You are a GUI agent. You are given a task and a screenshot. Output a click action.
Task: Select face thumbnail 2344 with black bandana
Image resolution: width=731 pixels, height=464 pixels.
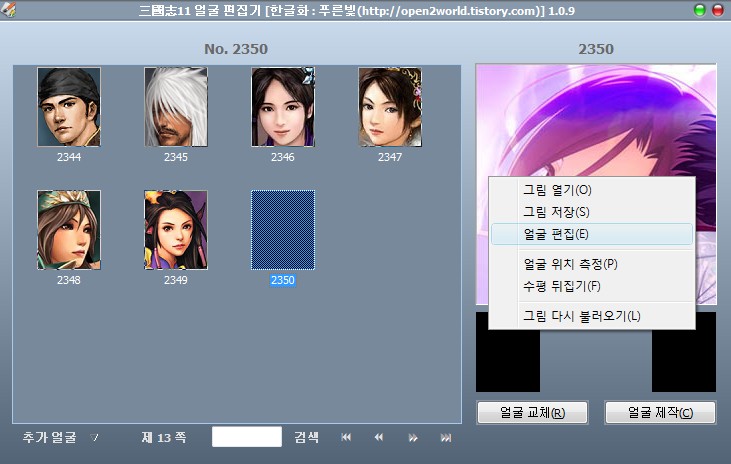point(69,107)
